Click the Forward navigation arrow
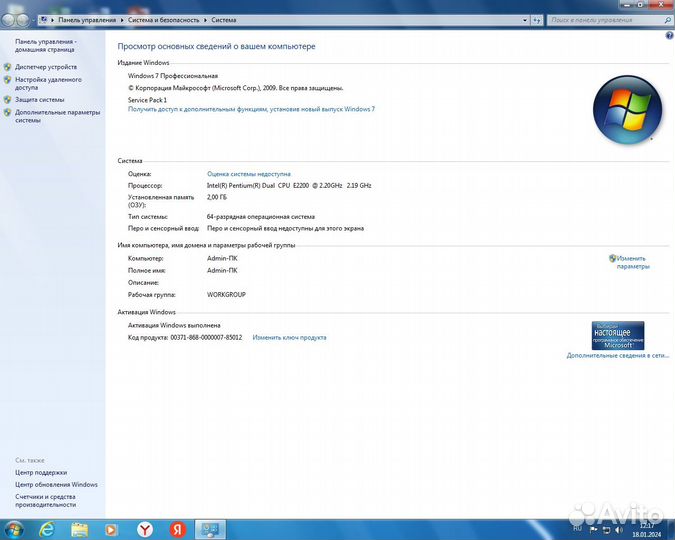675x540 pixels. (22, 20)
